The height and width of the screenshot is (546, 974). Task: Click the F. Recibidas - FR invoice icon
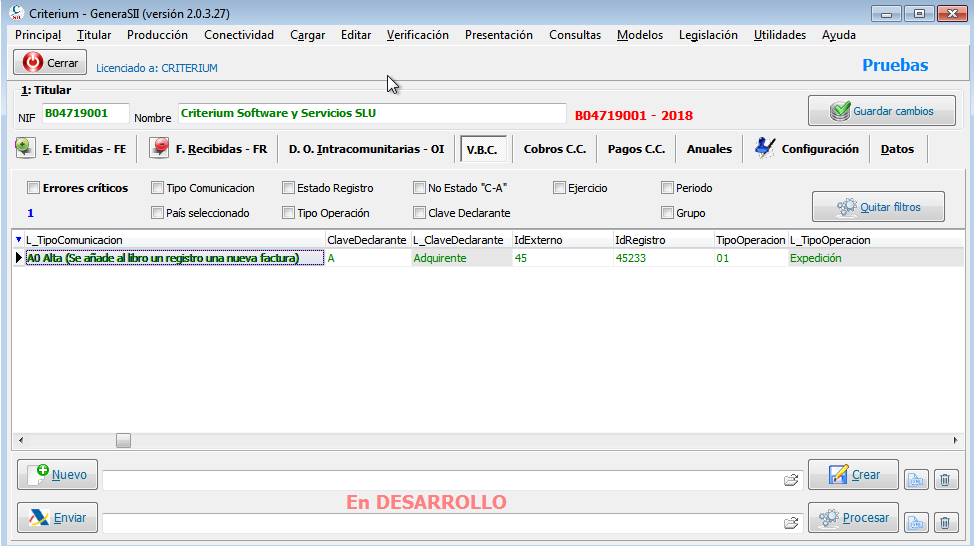tap(159, 148)
